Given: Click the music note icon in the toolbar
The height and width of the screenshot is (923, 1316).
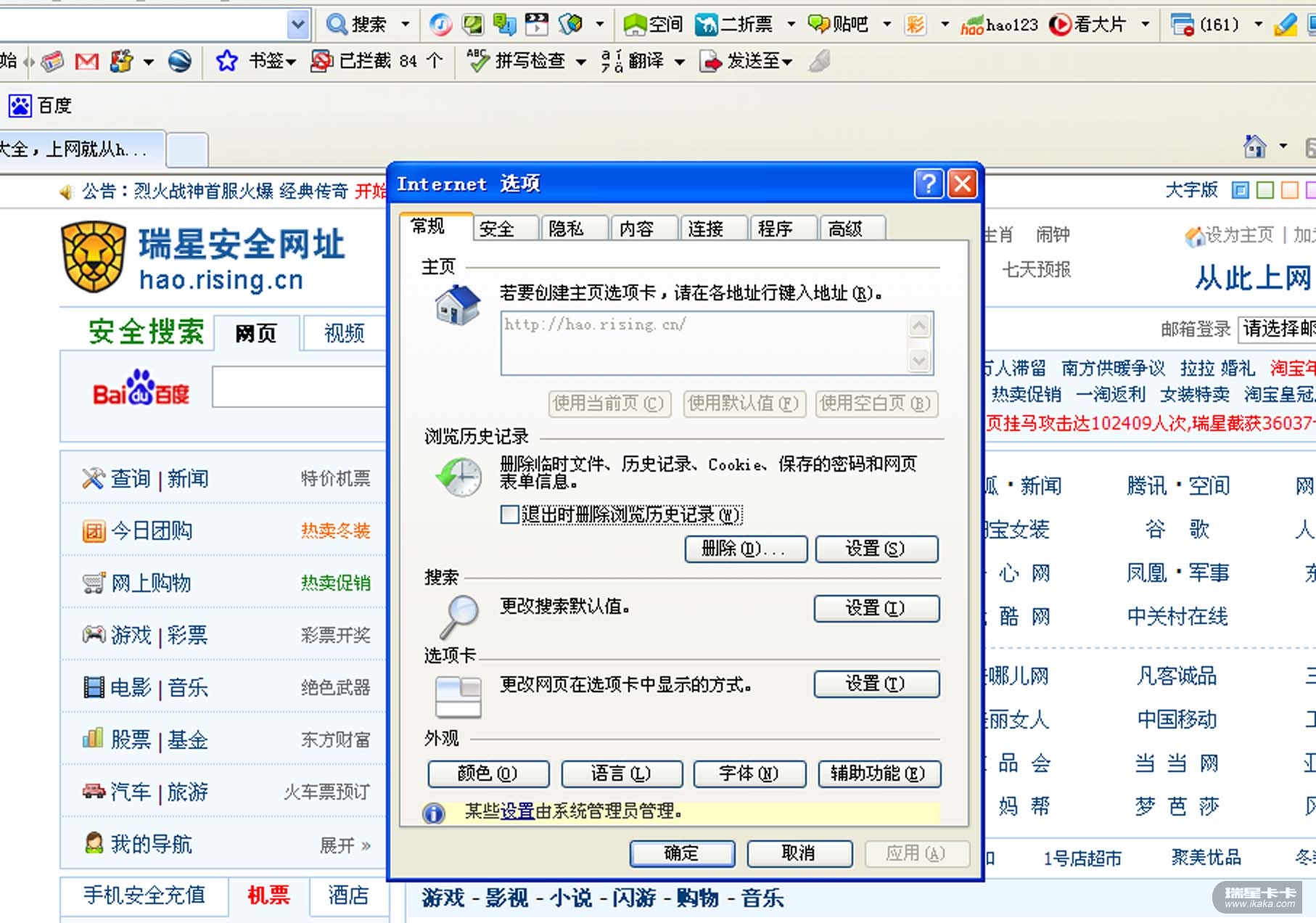Looking at the screenshot, I should (x=440, y=25).
